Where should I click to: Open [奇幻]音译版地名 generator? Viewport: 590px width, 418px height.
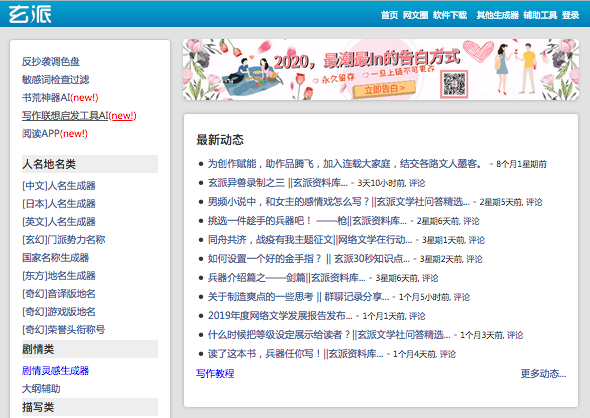pos(59,294)
